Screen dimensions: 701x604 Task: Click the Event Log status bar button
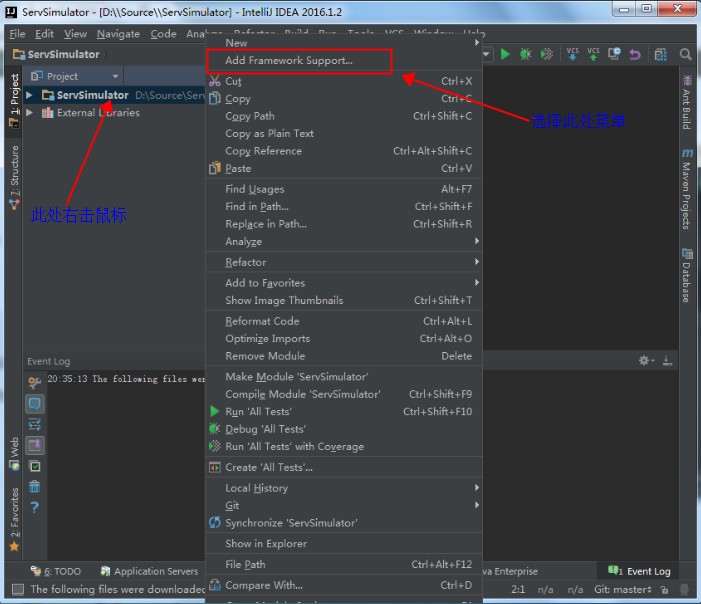coord(639,571)
